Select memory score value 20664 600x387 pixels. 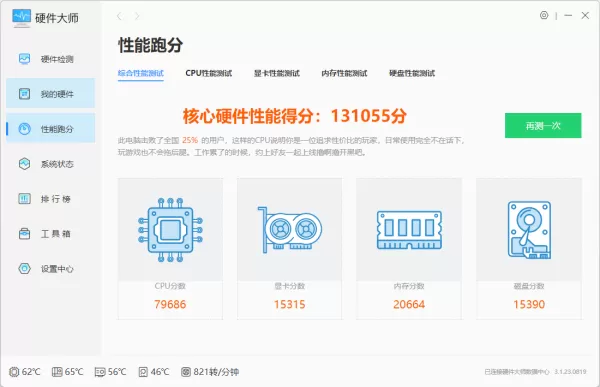[x=409, y=304]
